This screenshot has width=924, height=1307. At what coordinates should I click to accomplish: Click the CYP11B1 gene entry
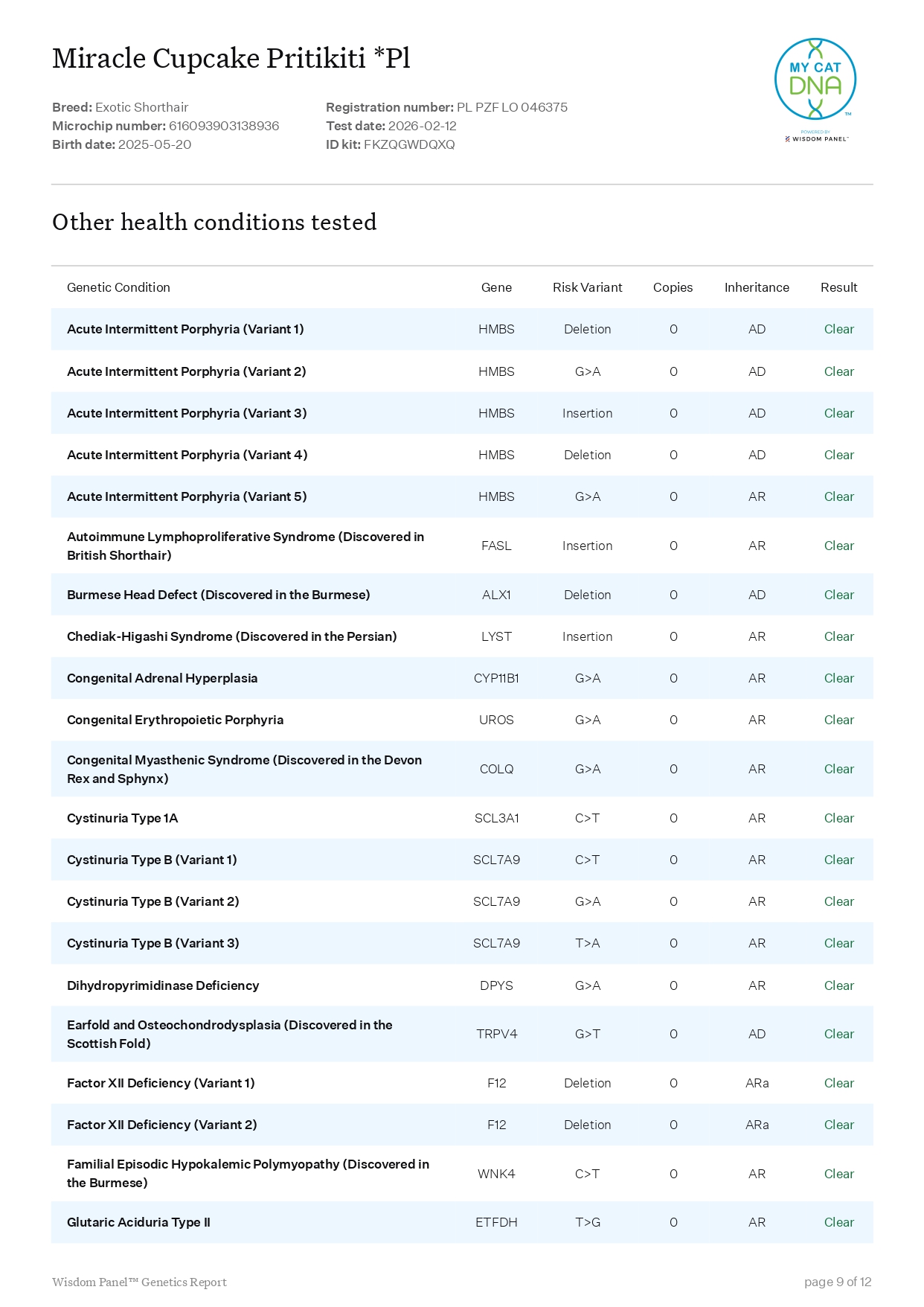[496, 678]
